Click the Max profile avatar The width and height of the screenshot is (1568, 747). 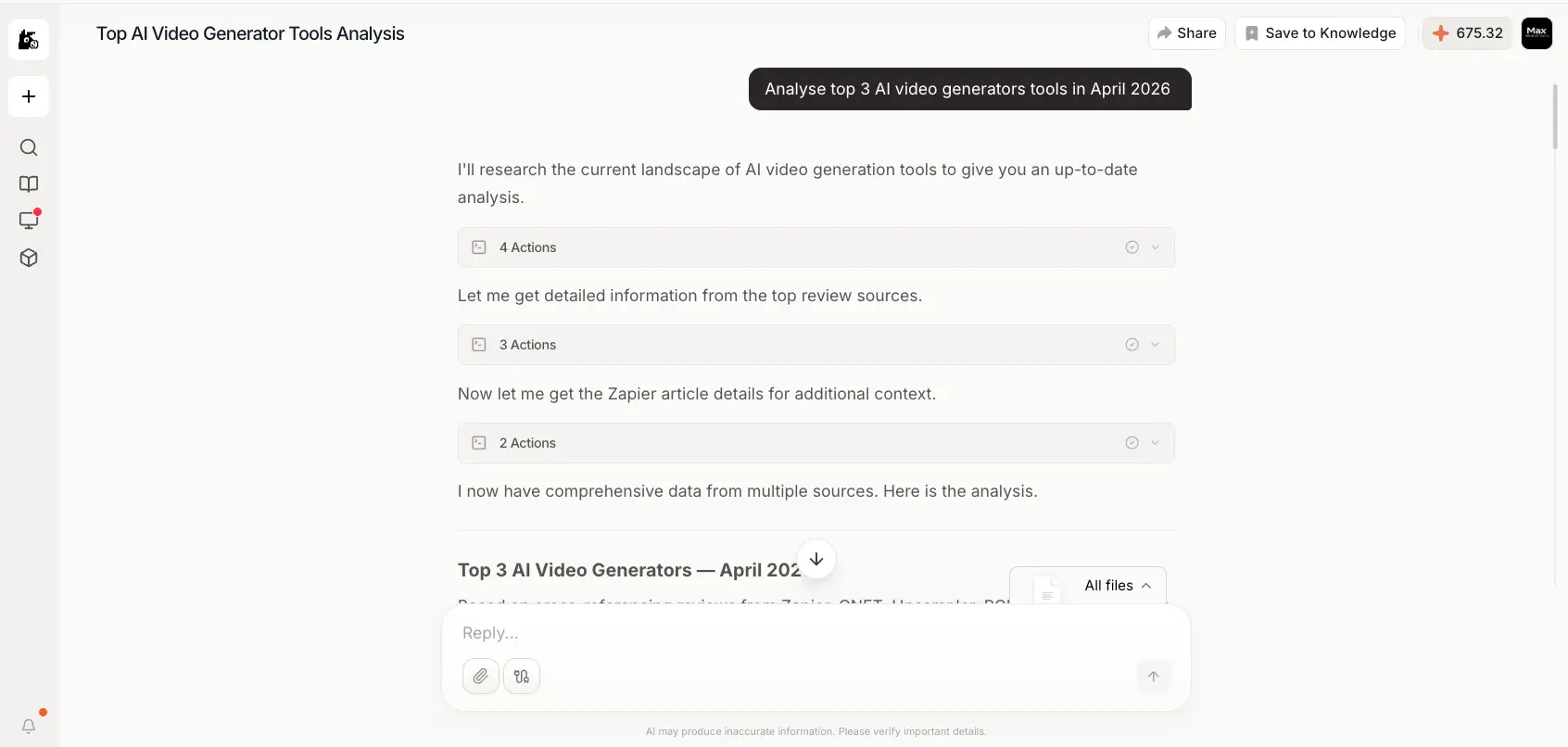pyautogui.click(x=1536, y=33)
